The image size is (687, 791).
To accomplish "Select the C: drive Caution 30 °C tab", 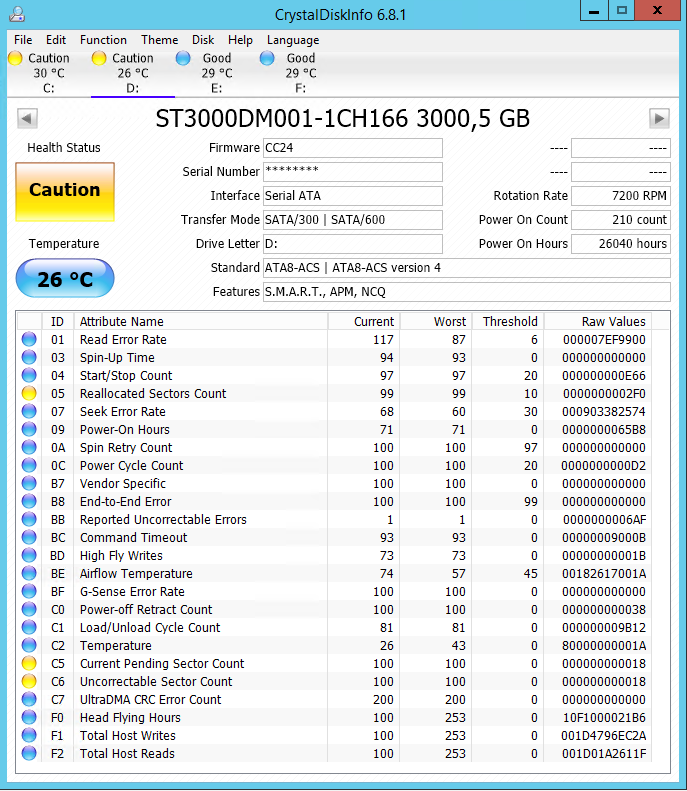I will click(48, 73).
